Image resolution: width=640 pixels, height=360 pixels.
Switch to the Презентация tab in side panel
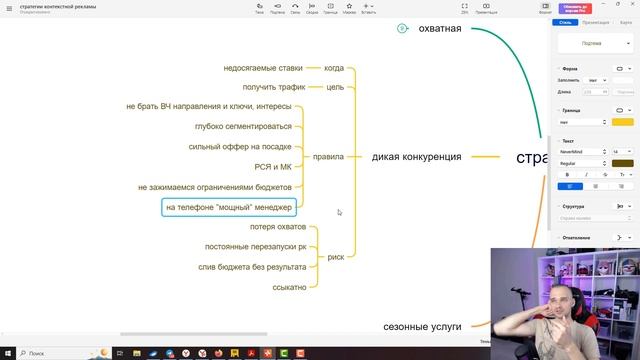tap(596, 22)
